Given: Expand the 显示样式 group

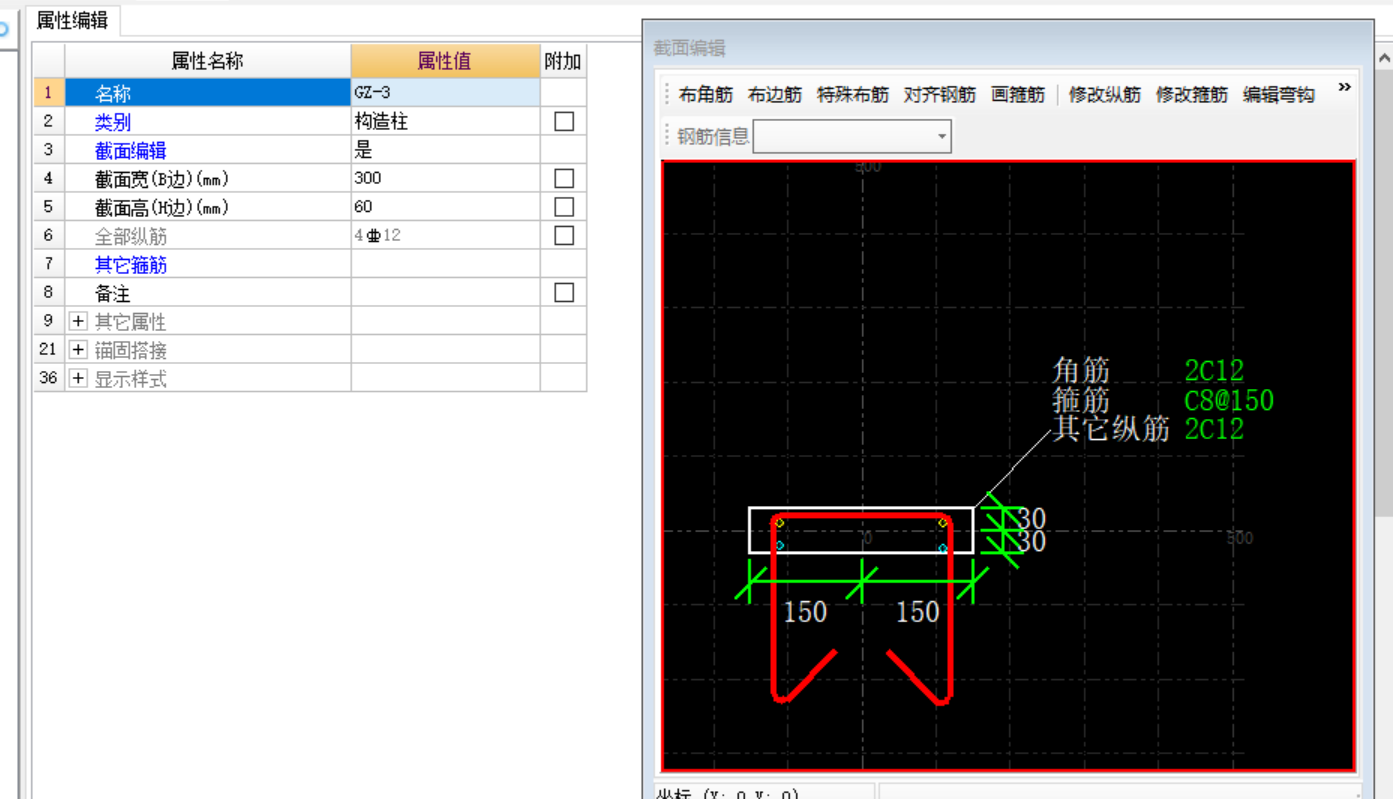Looking at the screenshot, I should [x=79, y=379].
